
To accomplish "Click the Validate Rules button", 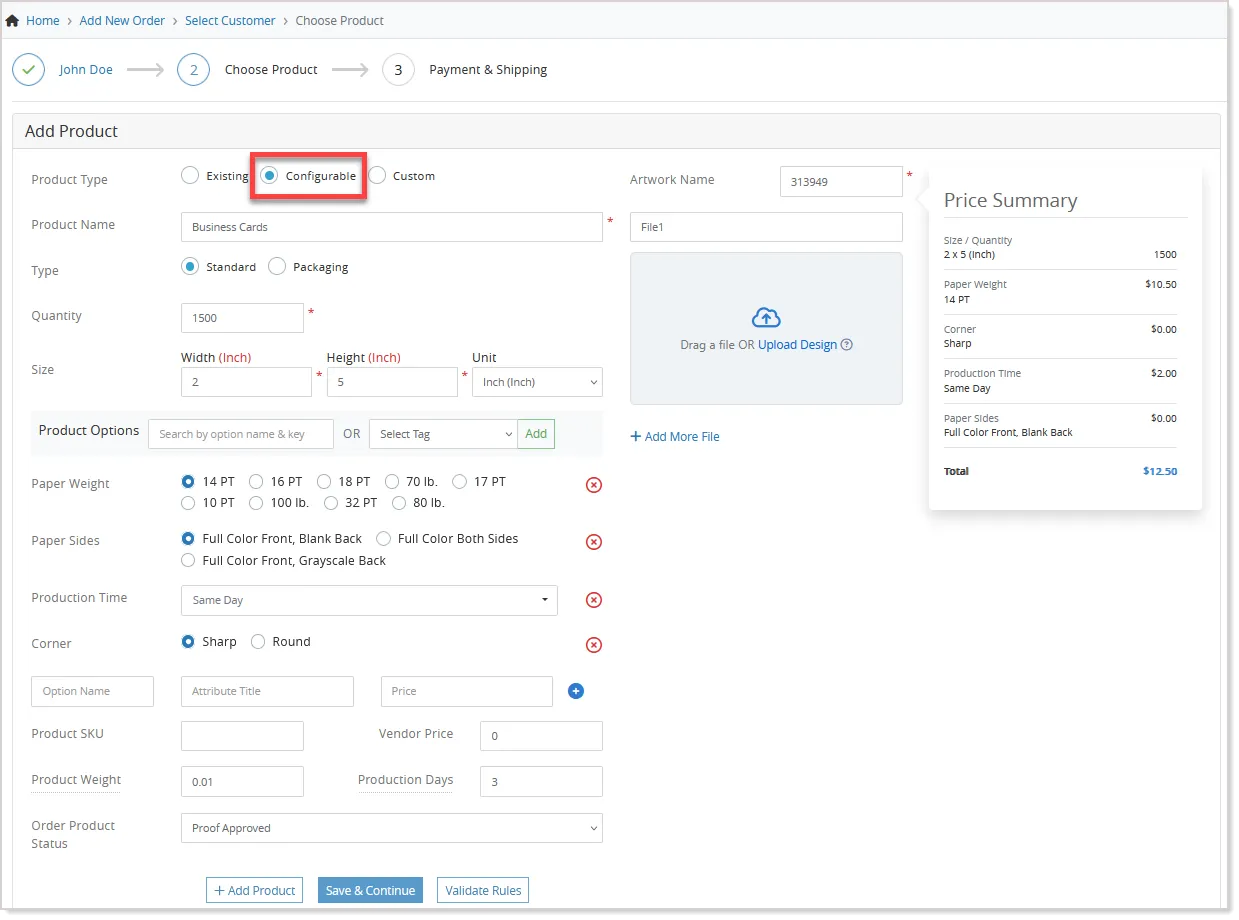I will (483, 891).
